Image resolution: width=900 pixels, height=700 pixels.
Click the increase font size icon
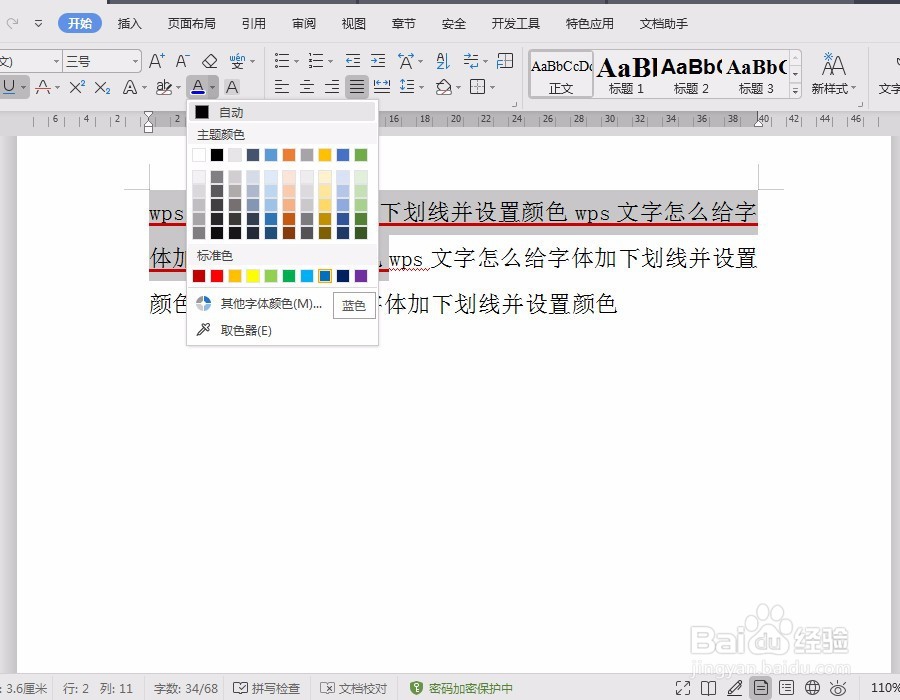click(x=157, y=61)
